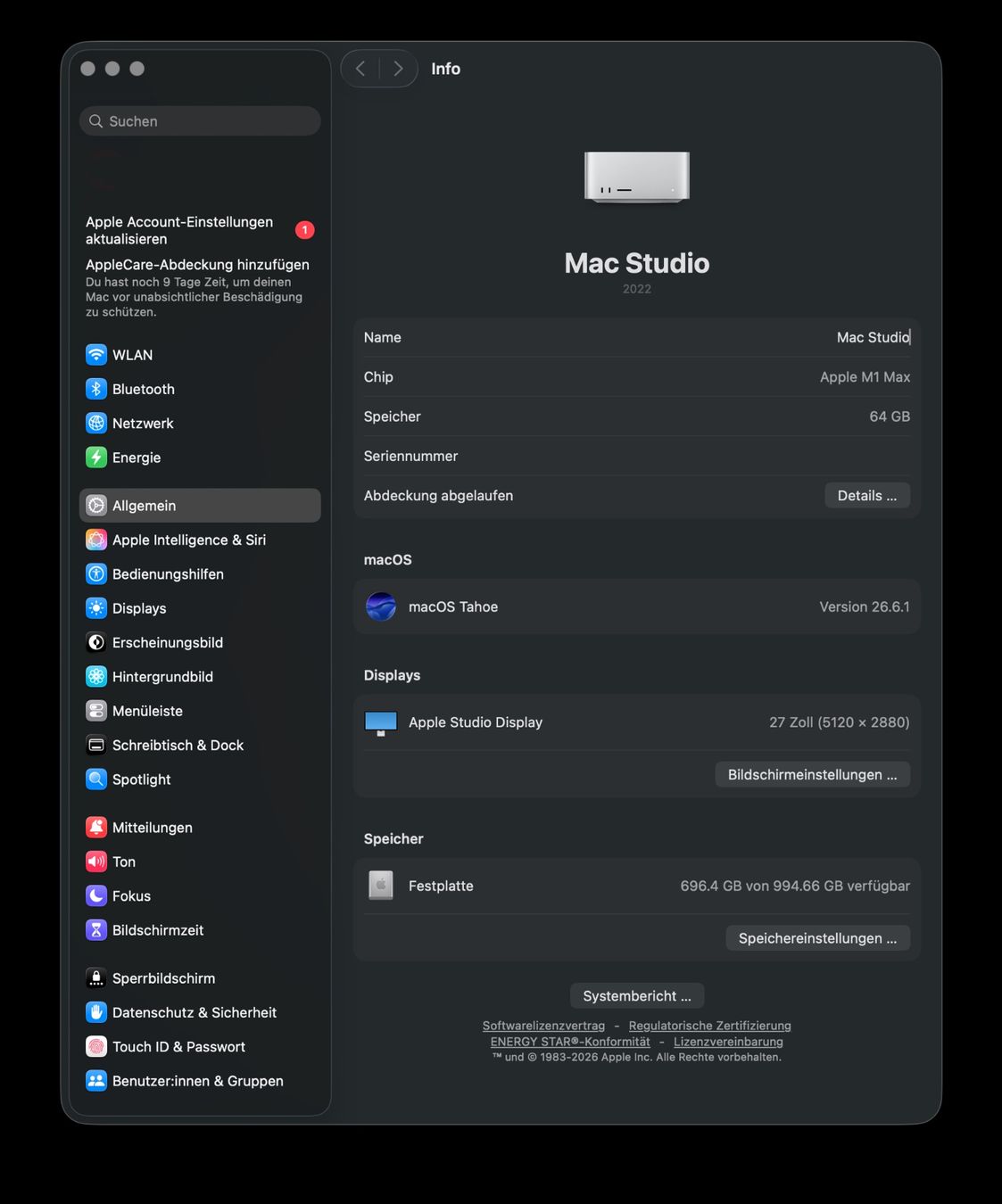Open the Erscheinungsbild icon
The image size is (1002, 1204).
click(96, 642)
